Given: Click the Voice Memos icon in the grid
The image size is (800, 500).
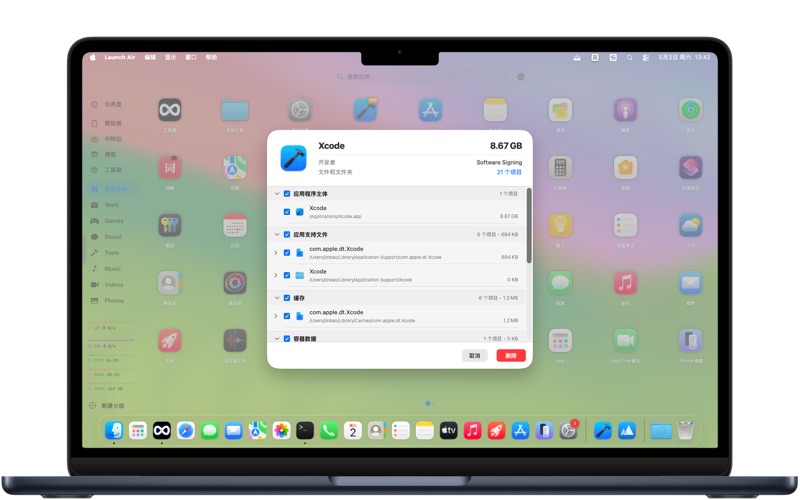Looking at the screenshot, I should [235, 340].
